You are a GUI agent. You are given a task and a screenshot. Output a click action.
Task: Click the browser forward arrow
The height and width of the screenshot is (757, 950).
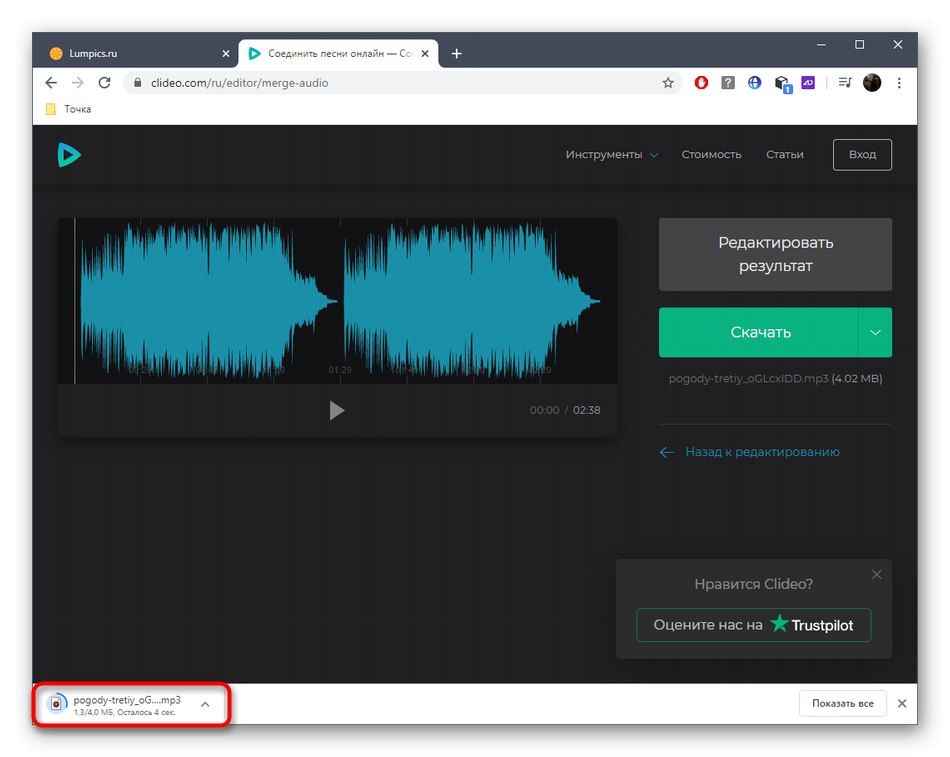(x=78, y=83)
